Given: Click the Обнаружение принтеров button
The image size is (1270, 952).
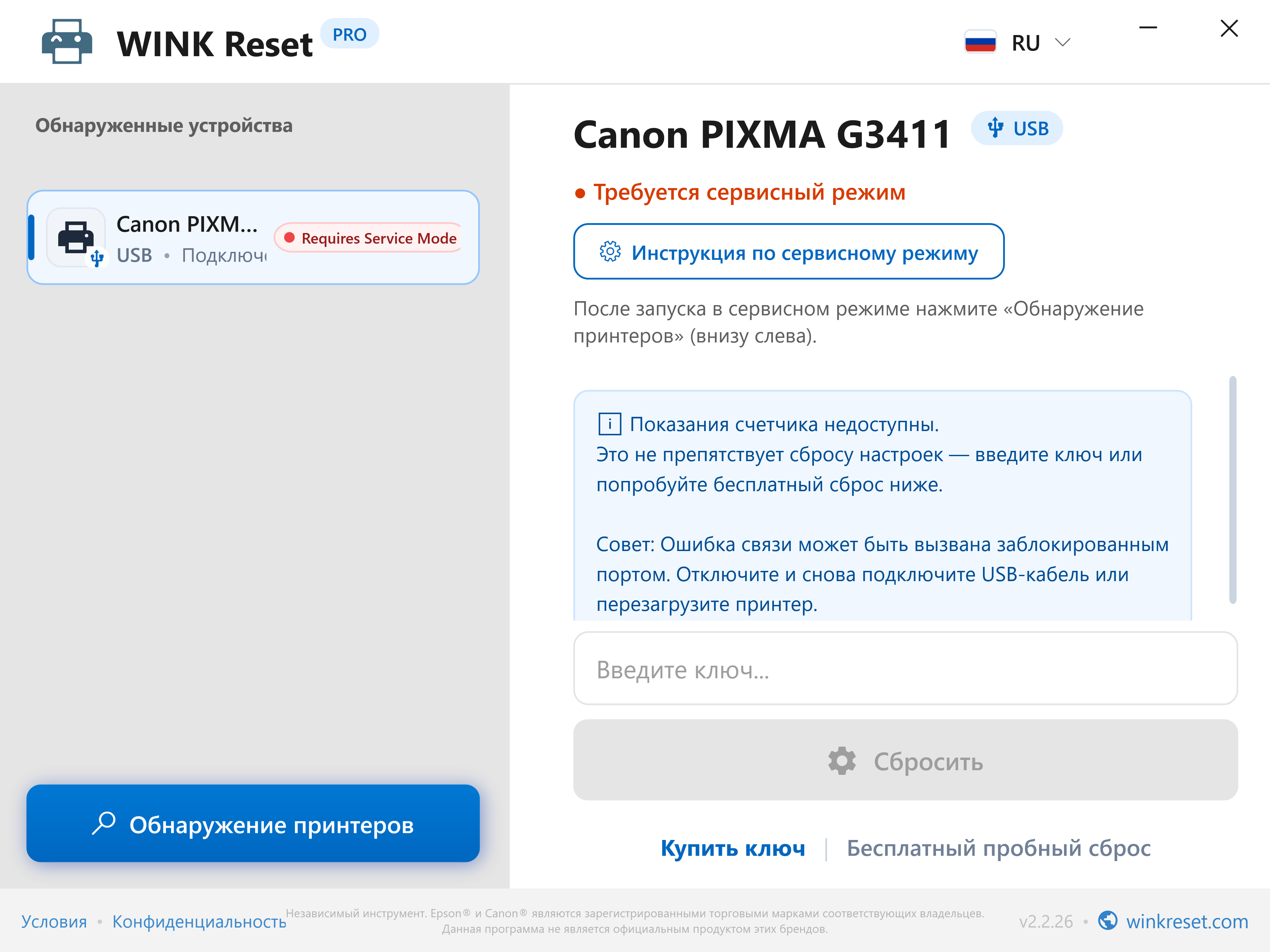Looking at the screenshot, I should click(253, 823).
